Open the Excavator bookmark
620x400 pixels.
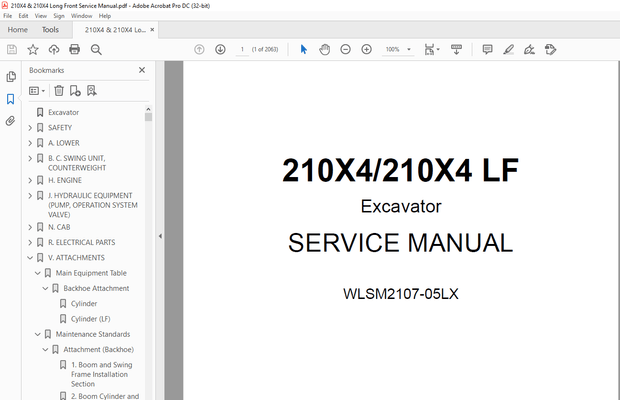tap(64, 113)
